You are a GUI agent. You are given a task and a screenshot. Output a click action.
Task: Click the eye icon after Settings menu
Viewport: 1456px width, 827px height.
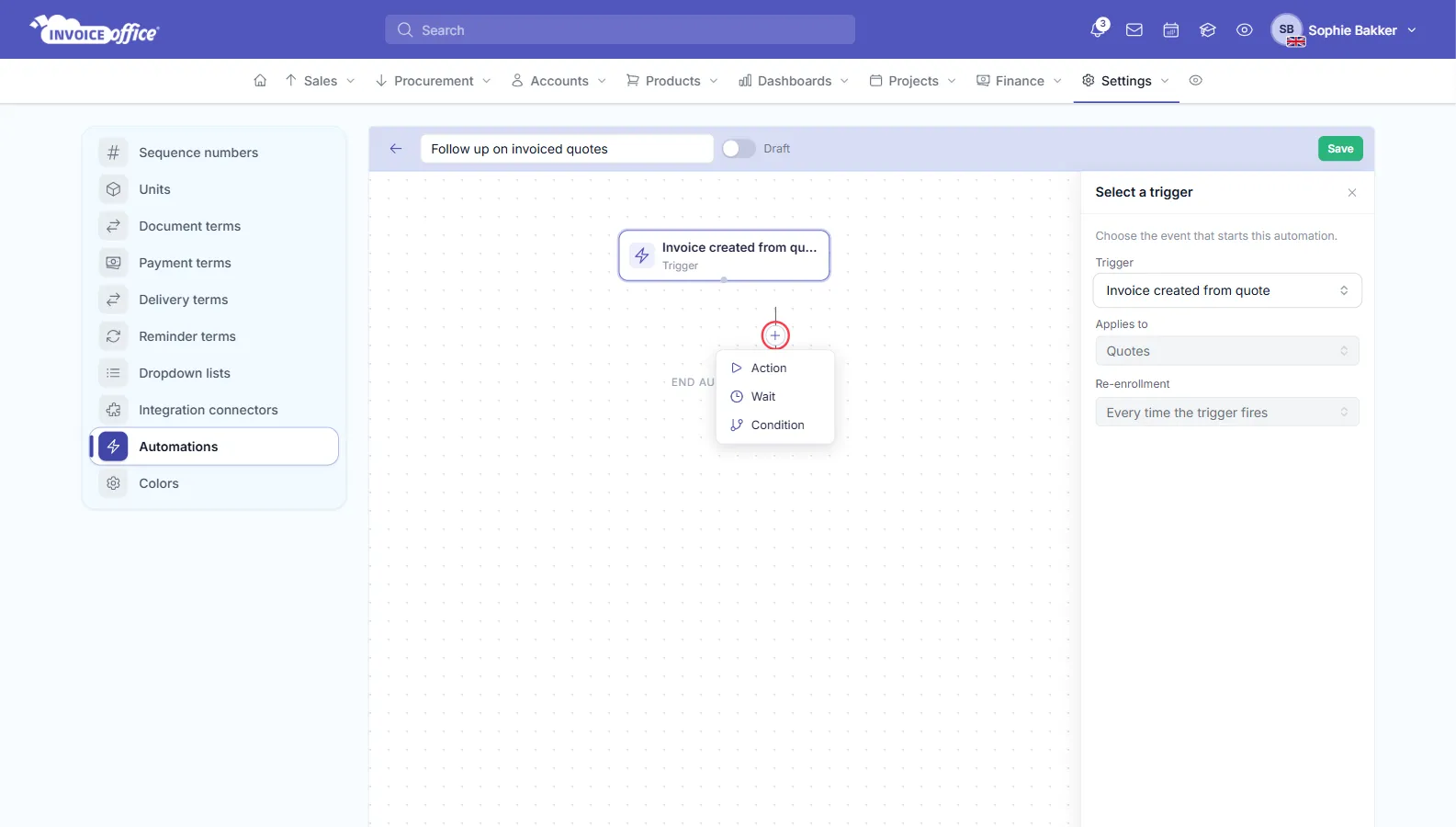tap(1195, 81)
